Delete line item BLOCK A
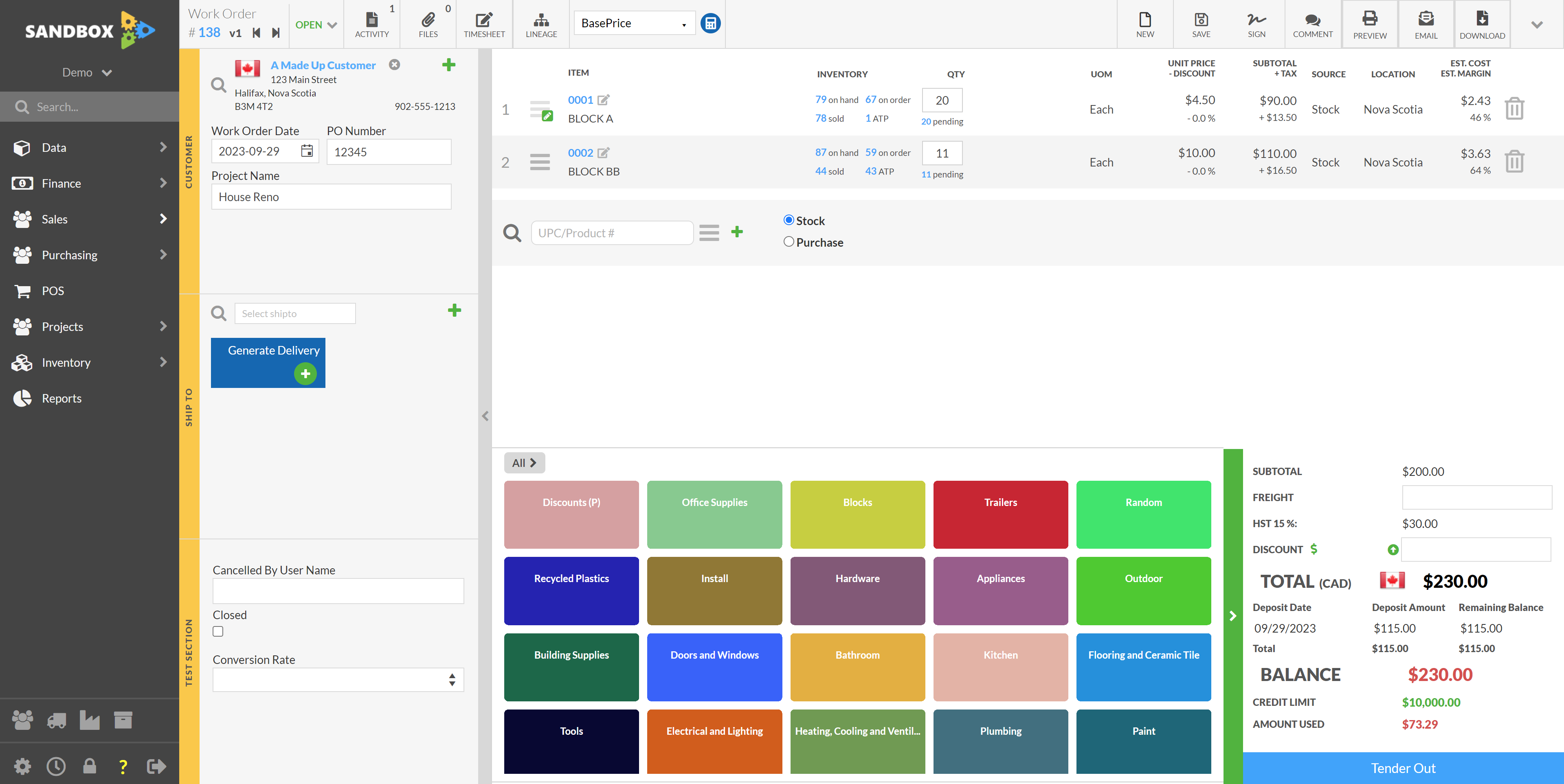1564x784 pixels. click(1514, 109)
